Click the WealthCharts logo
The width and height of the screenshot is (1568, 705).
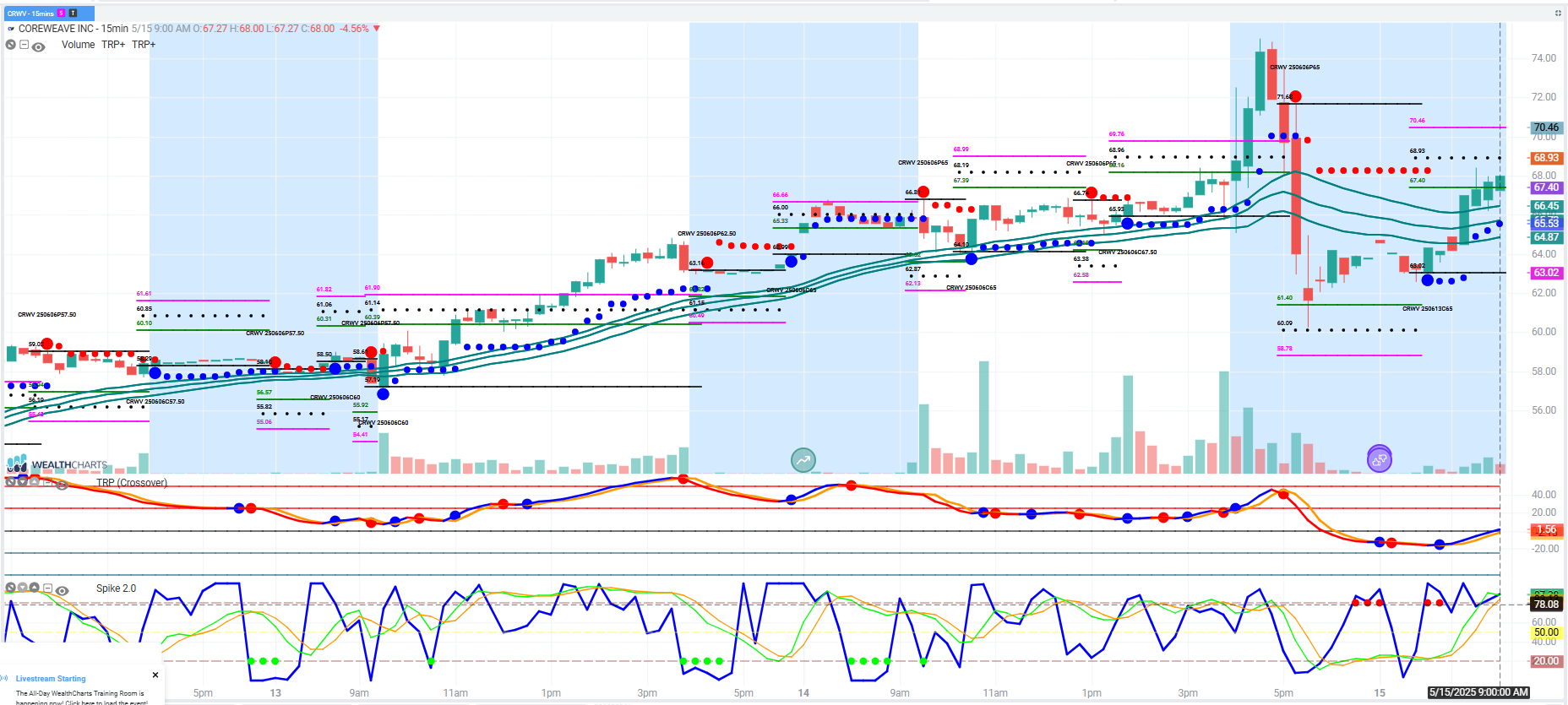(57, 464)
